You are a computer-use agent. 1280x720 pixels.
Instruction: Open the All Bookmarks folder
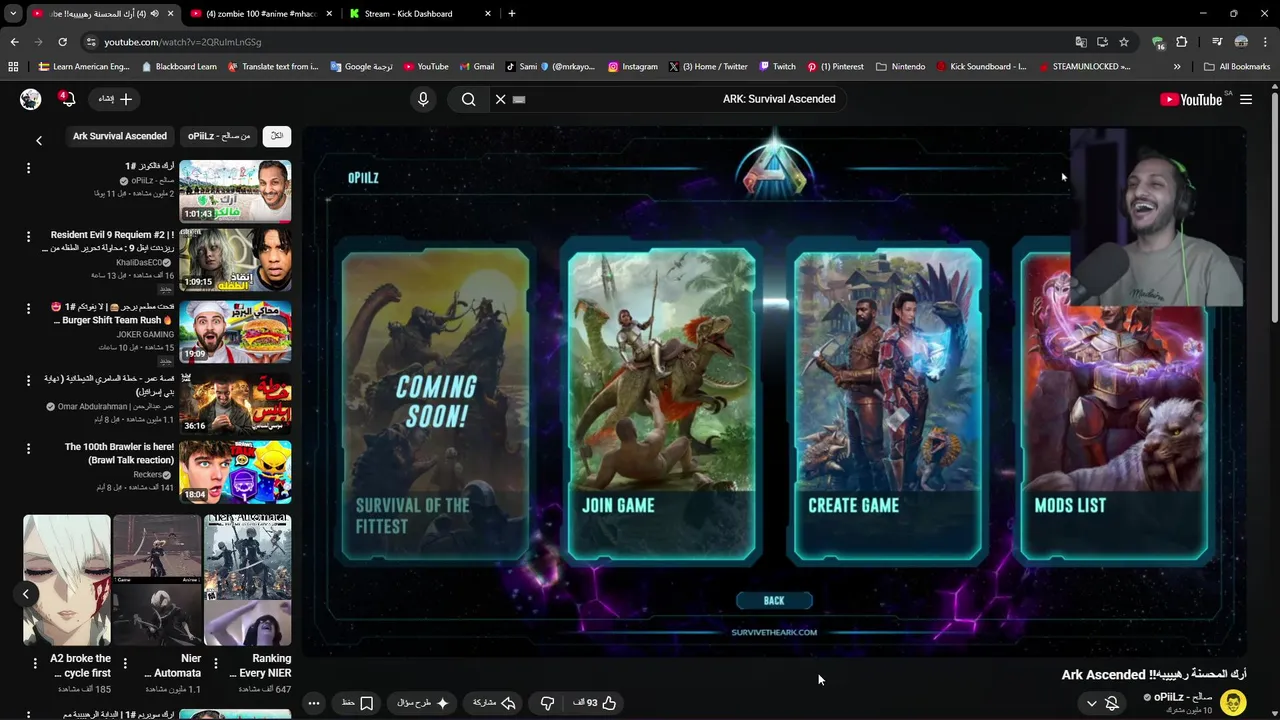coord(1237,67)
